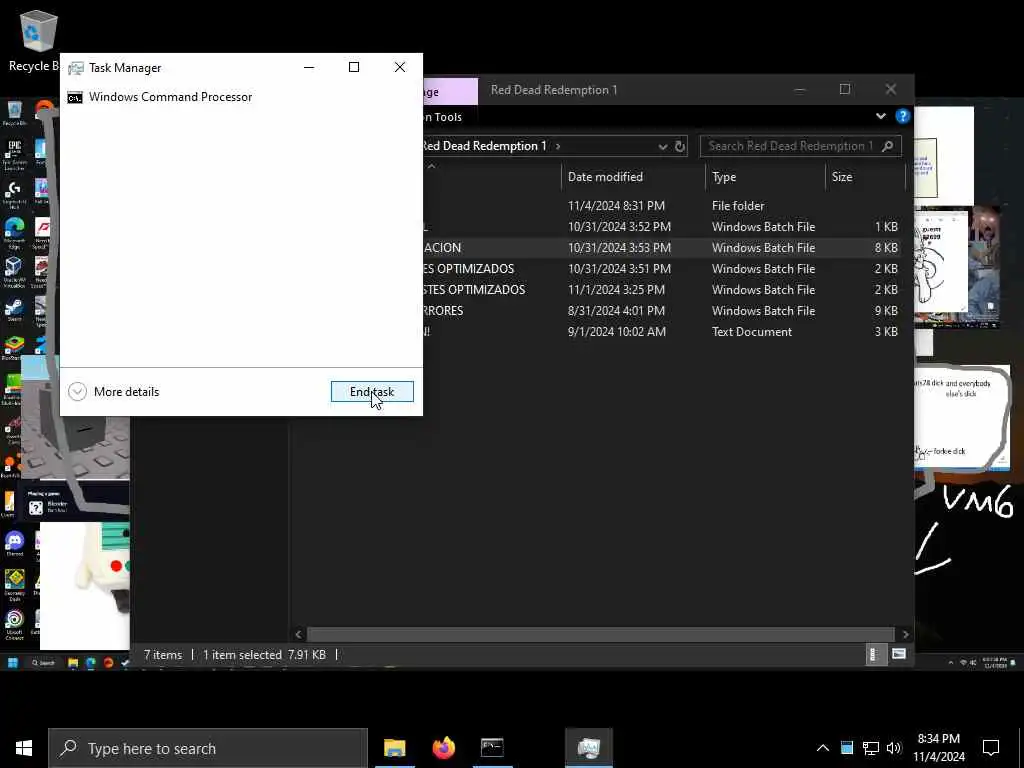Select STES OPTIMIZADOS file from 11/1/2024
The height and width of the screenshot is (768, 1024).
click(664, 289)
